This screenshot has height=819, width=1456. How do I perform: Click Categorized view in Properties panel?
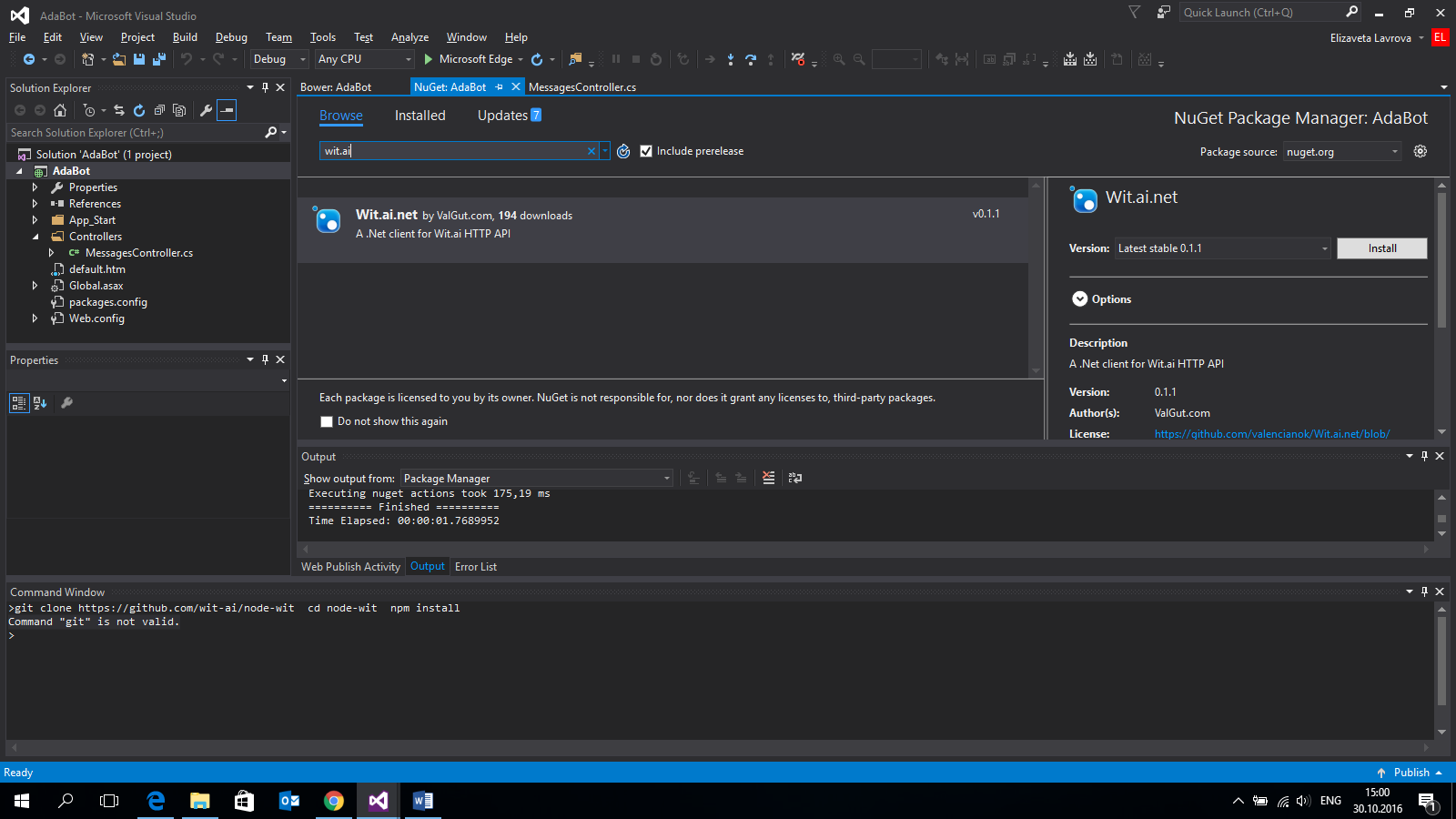[19, 403]
